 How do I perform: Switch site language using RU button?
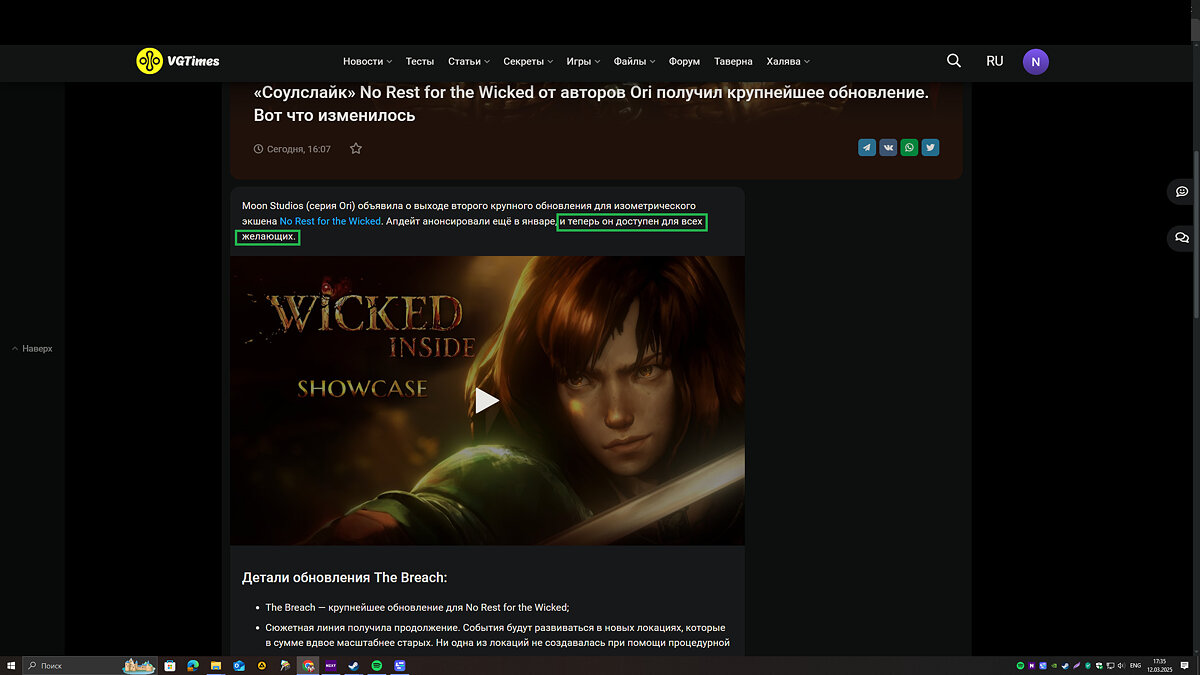coord(994,61)
